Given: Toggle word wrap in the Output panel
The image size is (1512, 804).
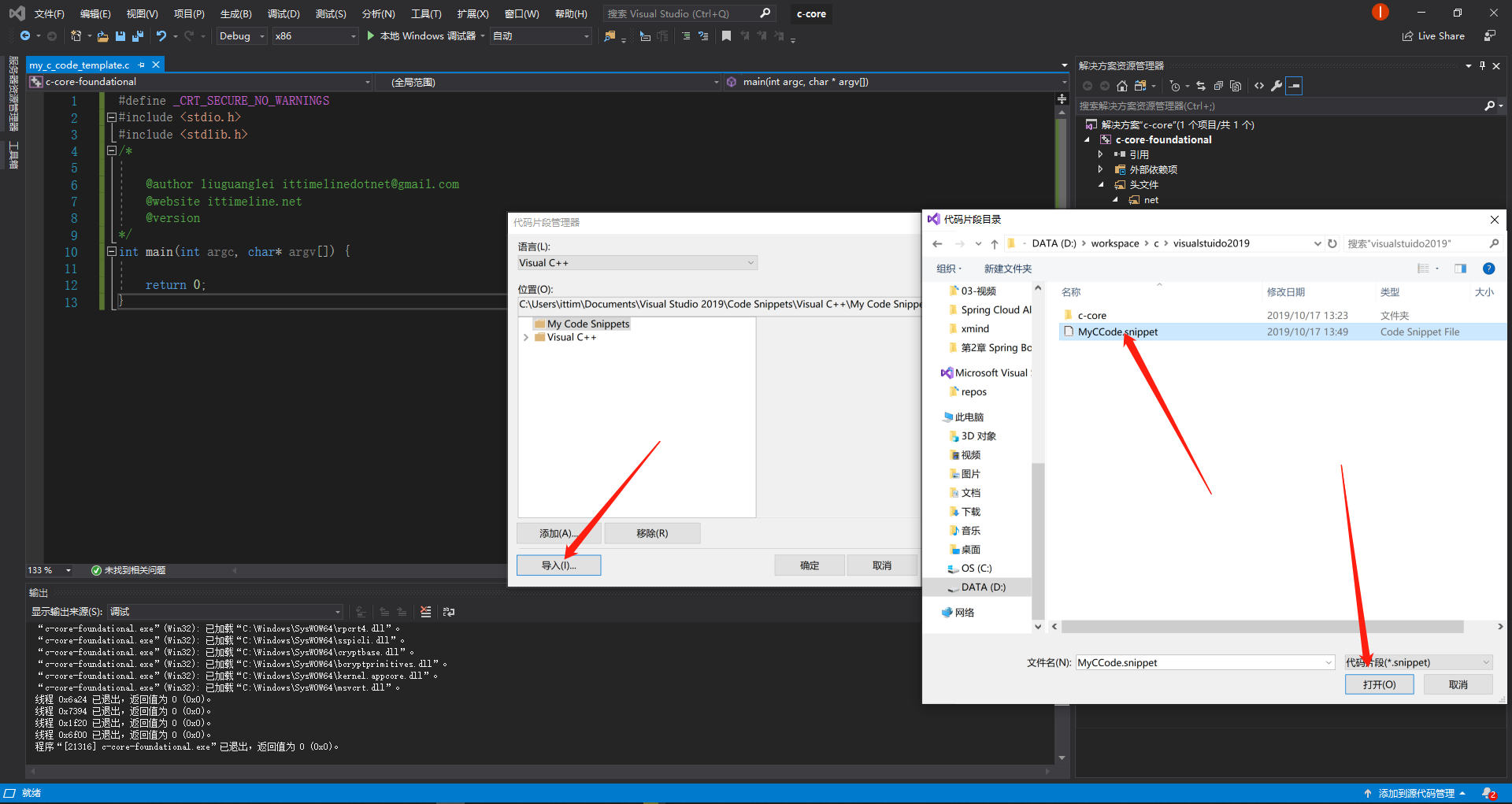Looking at the screenshot, I should tap(449, 612).
